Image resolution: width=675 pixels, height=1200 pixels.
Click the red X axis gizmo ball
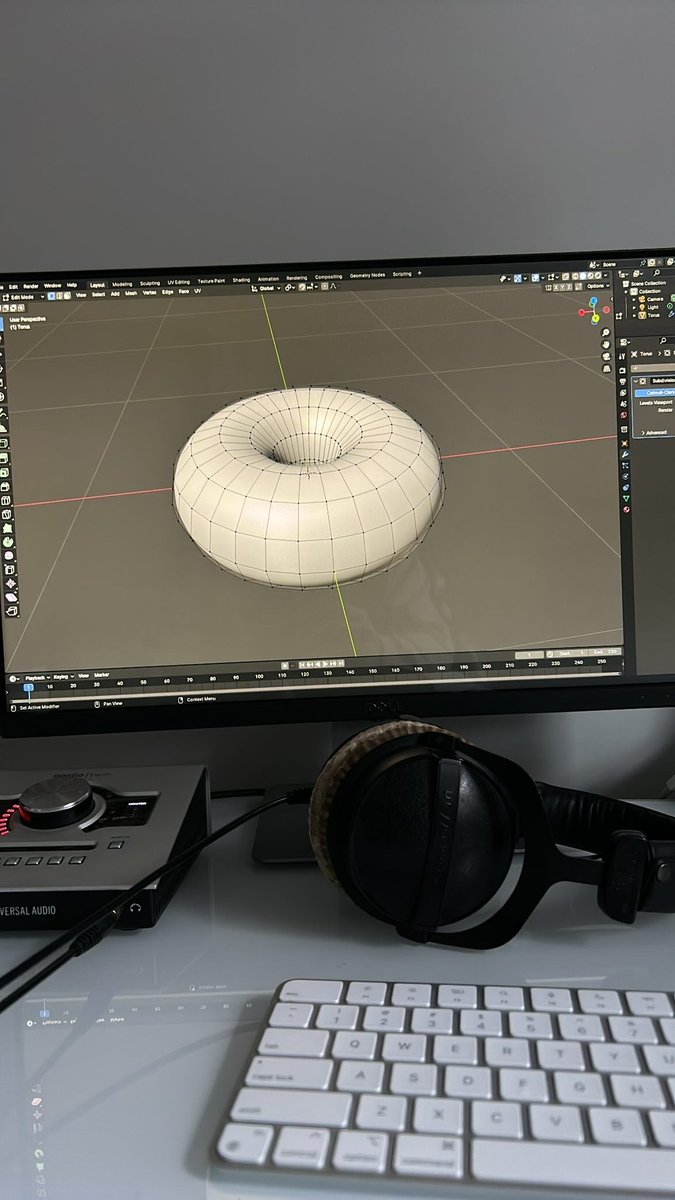[582, 312]
